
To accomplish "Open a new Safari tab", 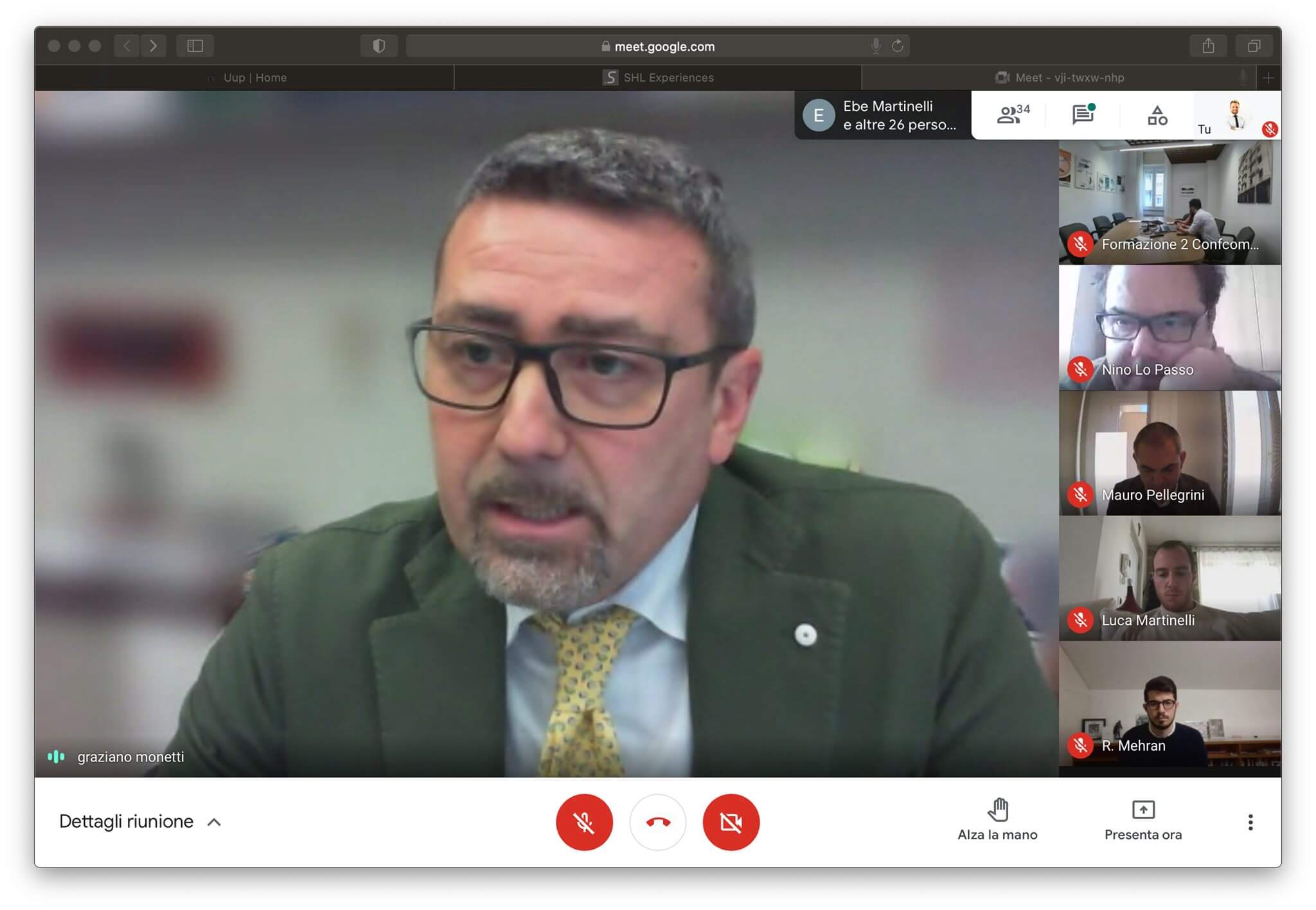I will click(1268, 78).
